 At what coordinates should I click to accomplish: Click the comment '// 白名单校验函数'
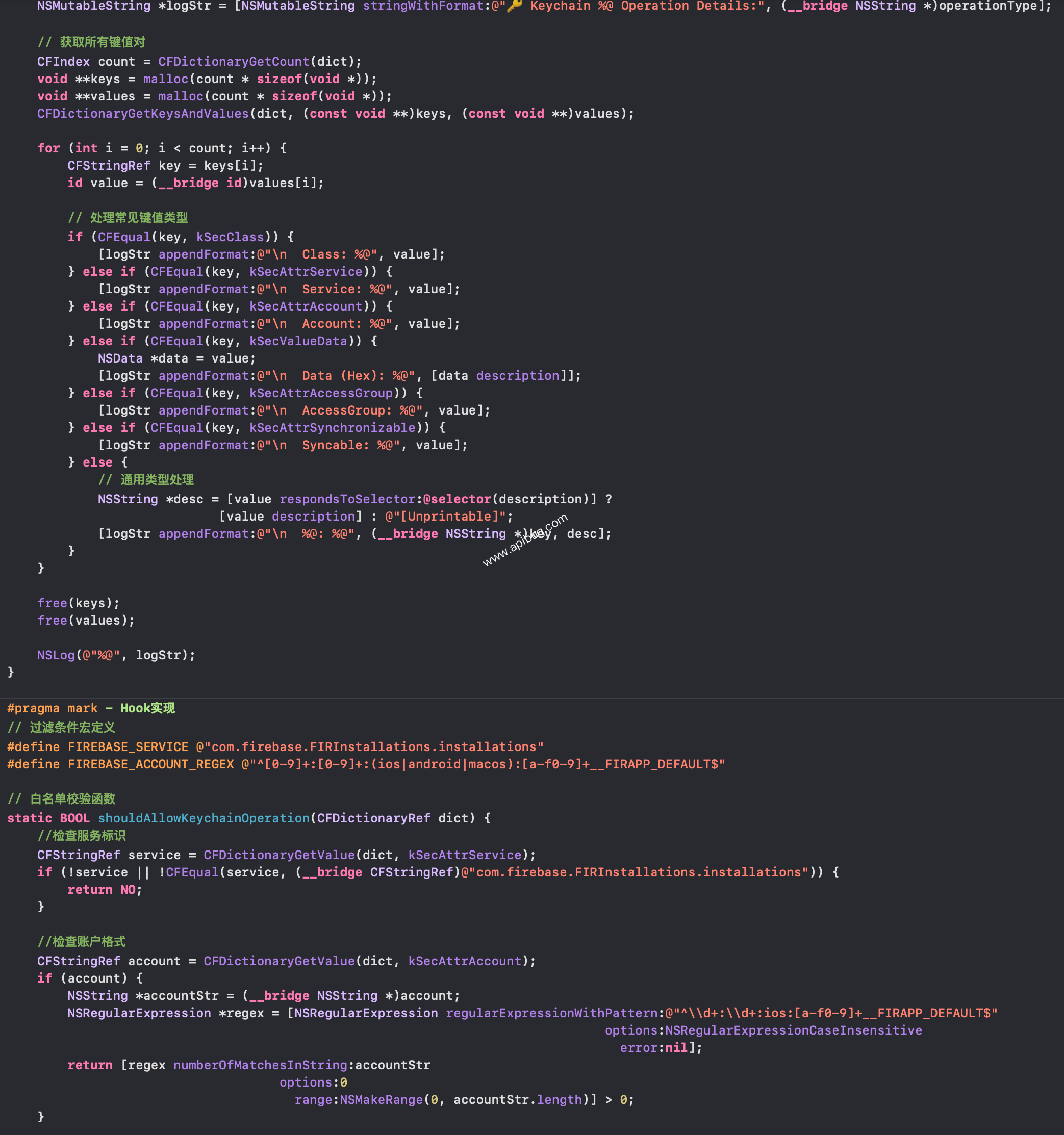tap(61, 799)
